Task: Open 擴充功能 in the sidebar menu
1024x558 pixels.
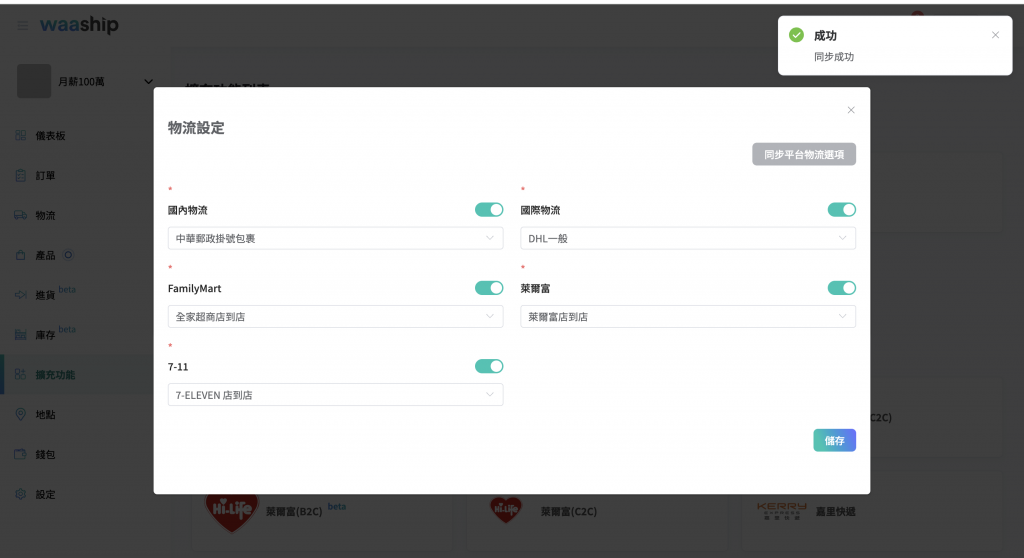Action: tap(55, 375)
